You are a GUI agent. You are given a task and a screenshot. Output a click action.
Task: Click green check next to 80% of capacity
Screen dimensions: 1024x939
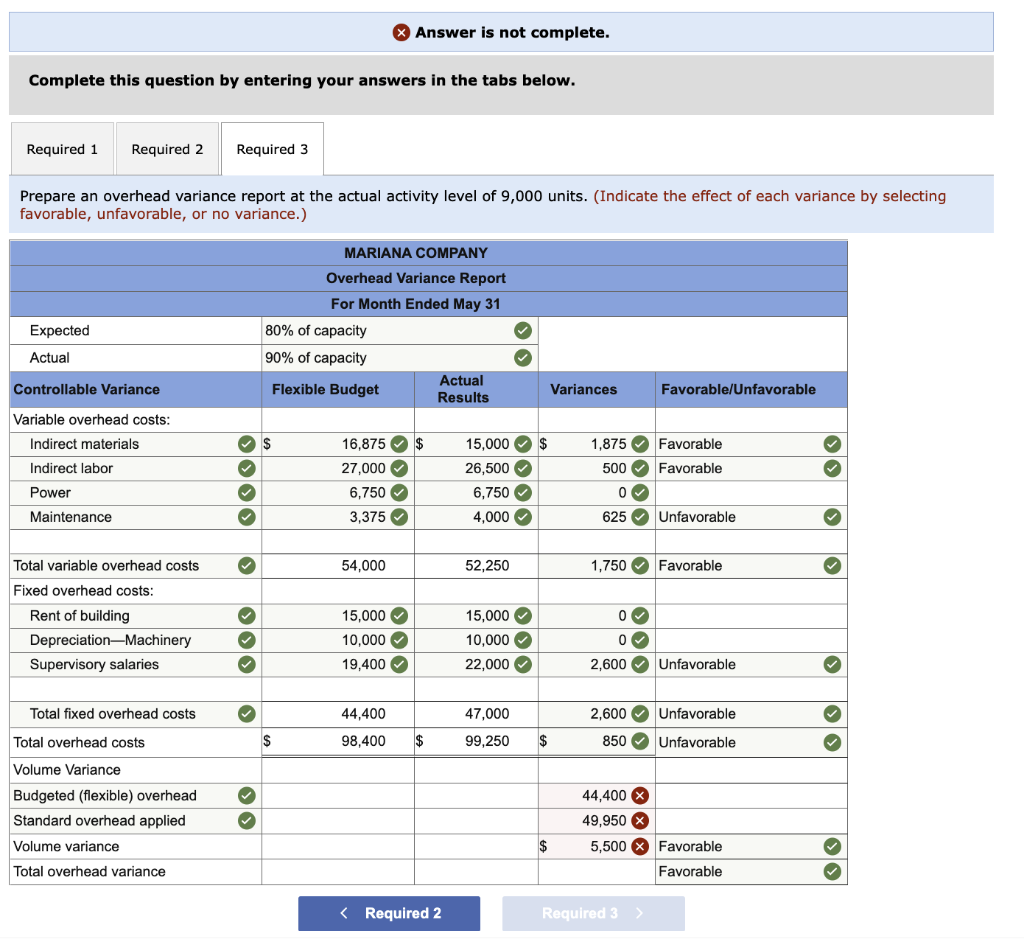tap(522, 330)
